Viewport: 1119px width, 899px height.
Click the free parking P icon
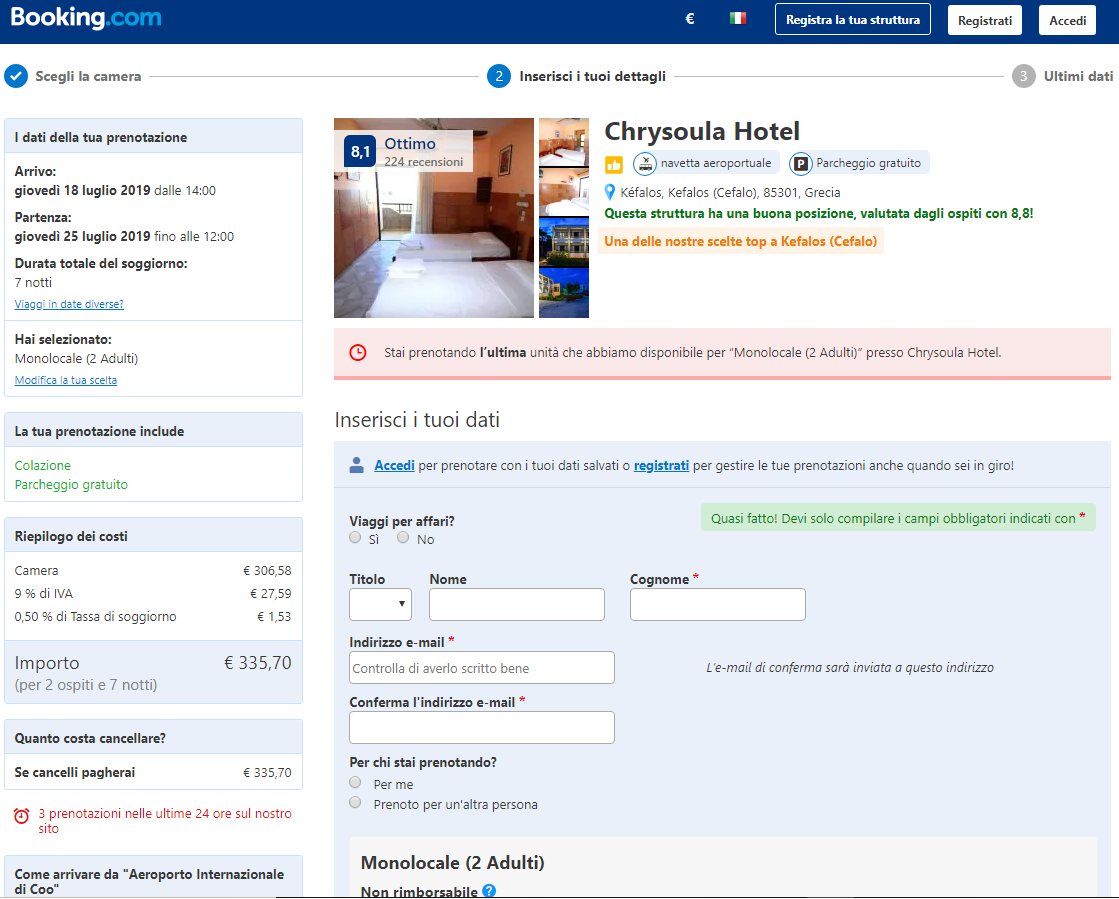point(801,164)
